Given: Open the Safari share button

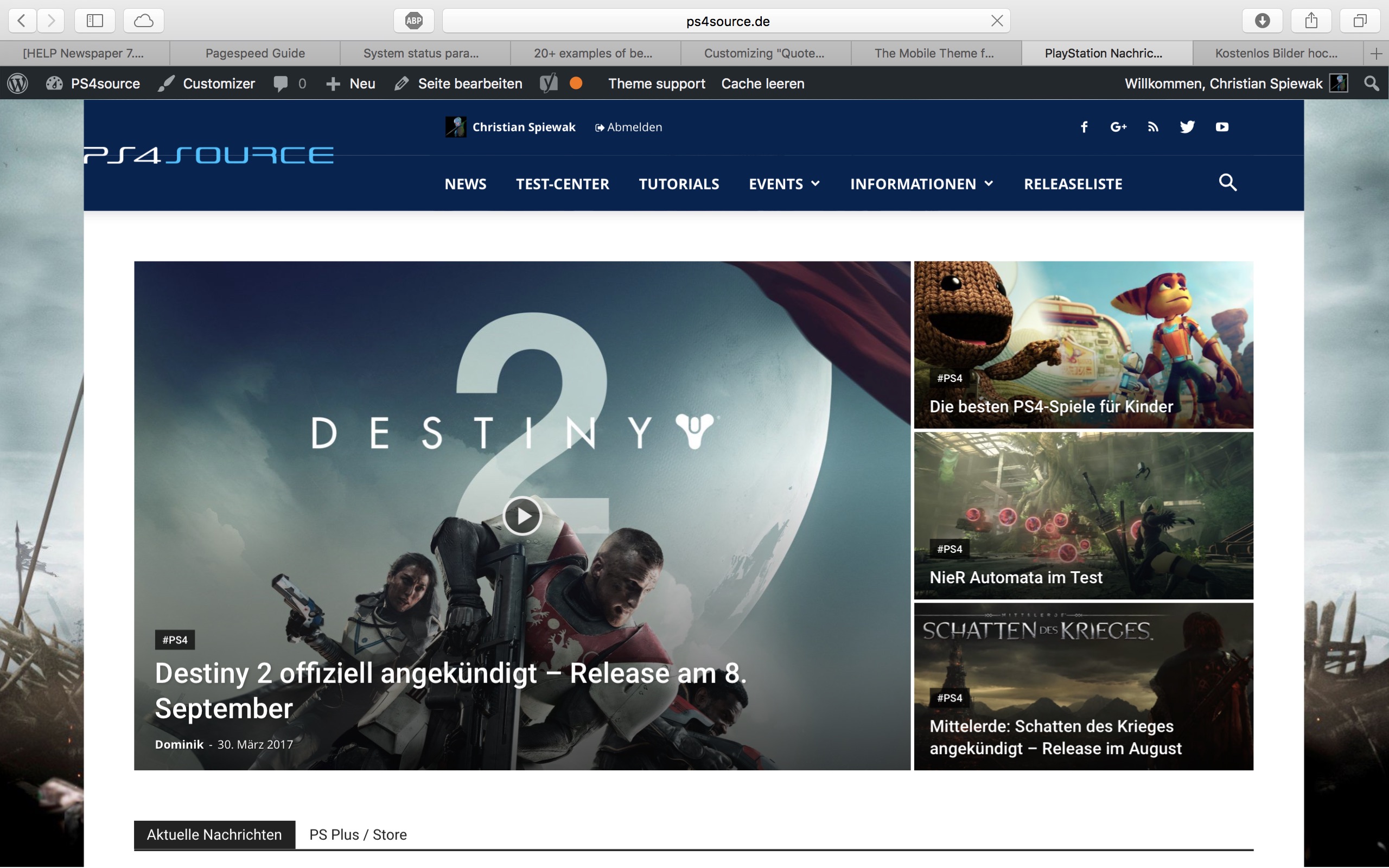Looking at the screenshot, I should click(x=1311, y=21).
